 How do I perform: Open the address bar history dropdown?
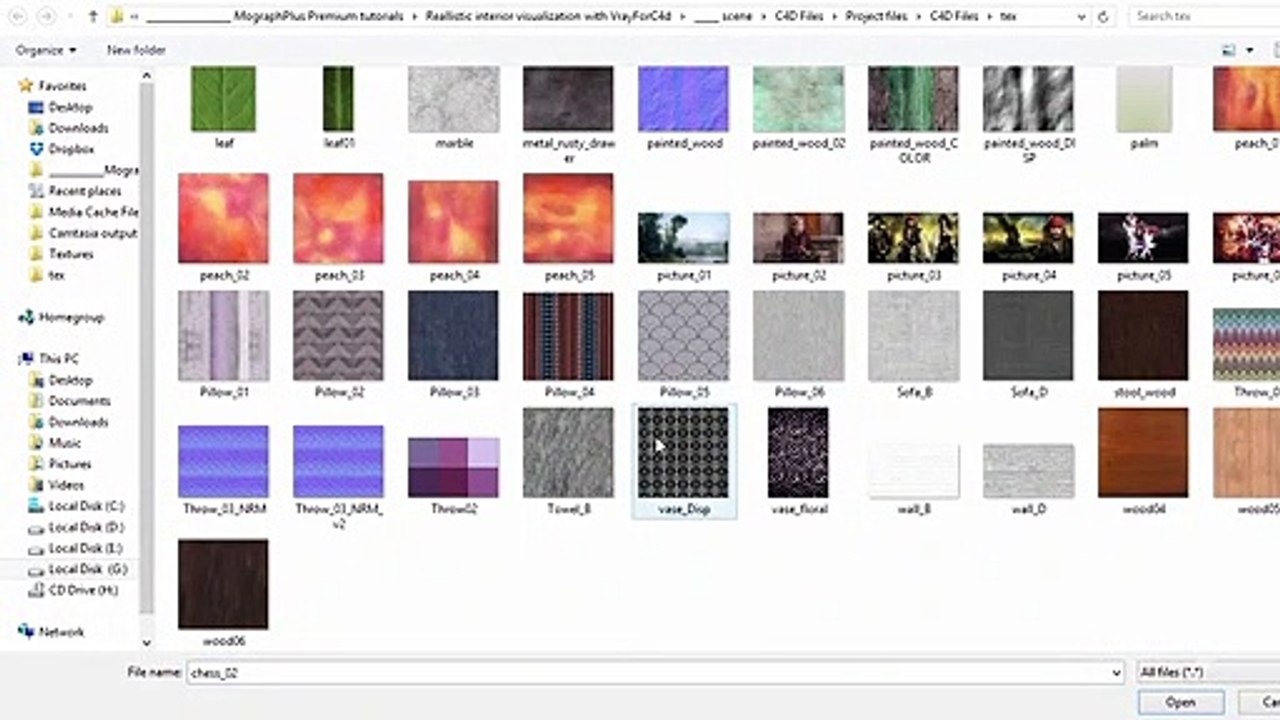(1082, 17)
